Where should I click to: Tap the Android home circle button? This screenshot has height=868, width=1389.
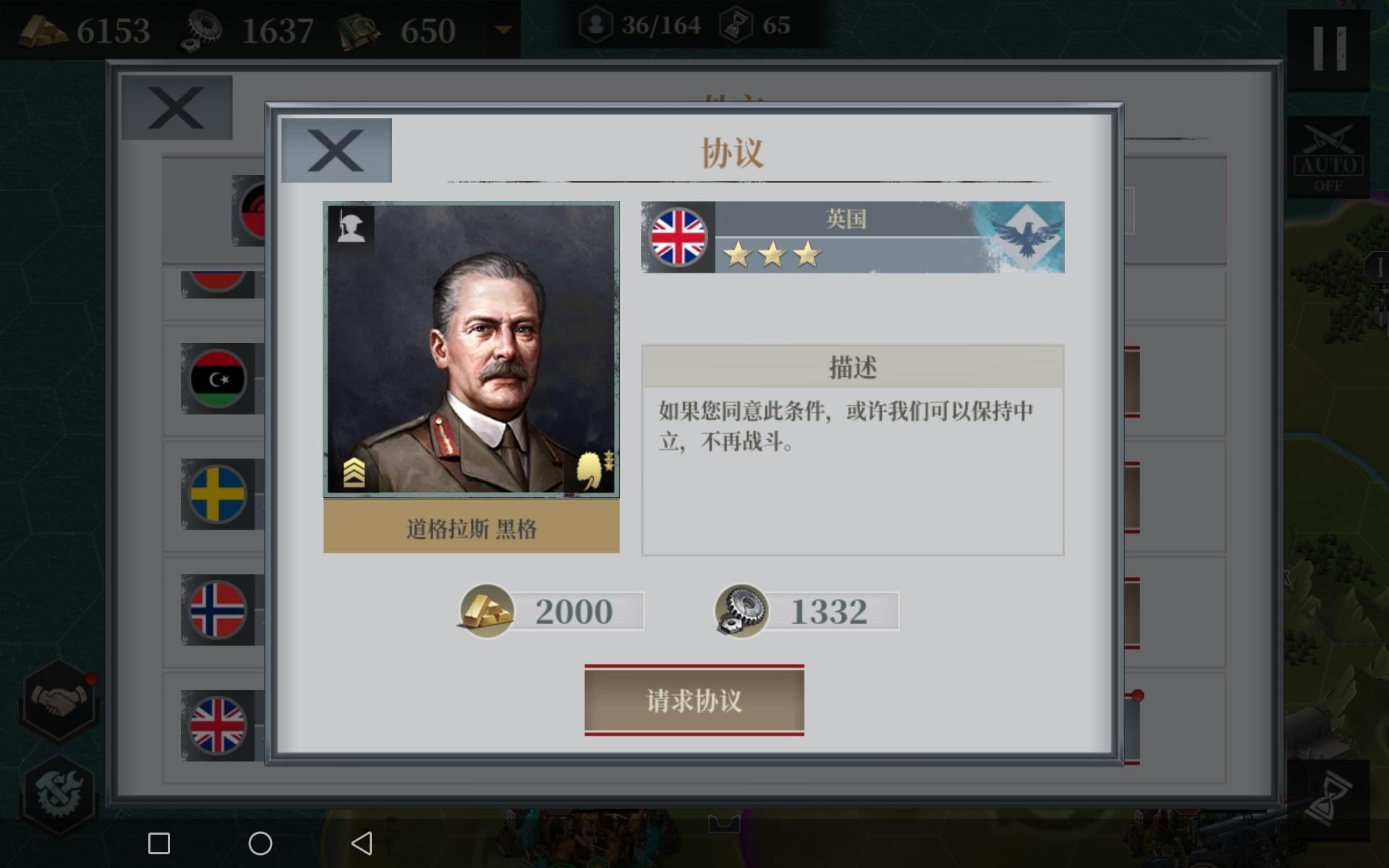pyautogui.click(x=260, y=843)
